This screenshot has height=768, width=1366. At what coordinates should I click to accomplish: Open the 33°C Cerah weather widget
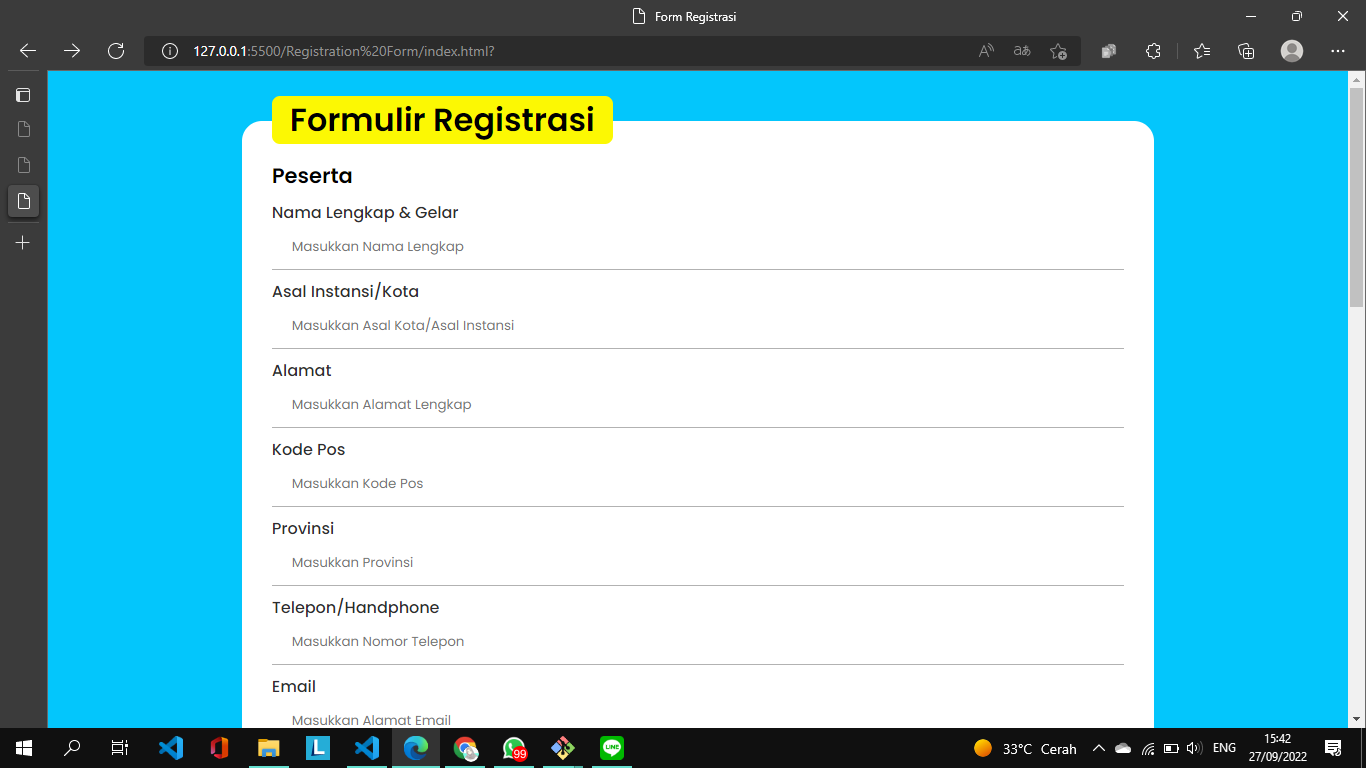coord(1025,748)
